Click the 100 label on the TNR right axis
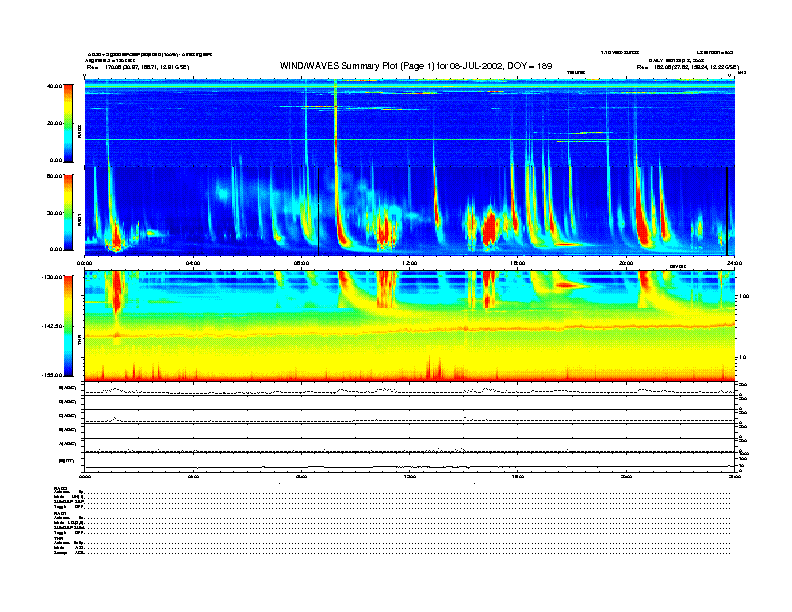 point(744,296)
